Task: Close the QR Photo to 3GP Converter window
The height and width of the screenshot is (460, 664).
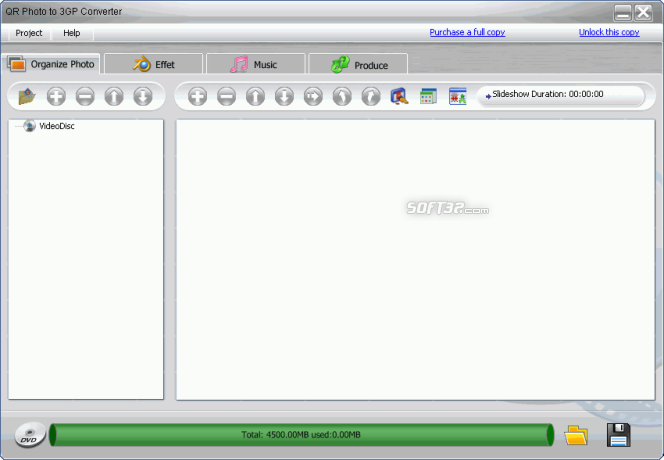Action: pyautogui.click(x=643, y=12)
